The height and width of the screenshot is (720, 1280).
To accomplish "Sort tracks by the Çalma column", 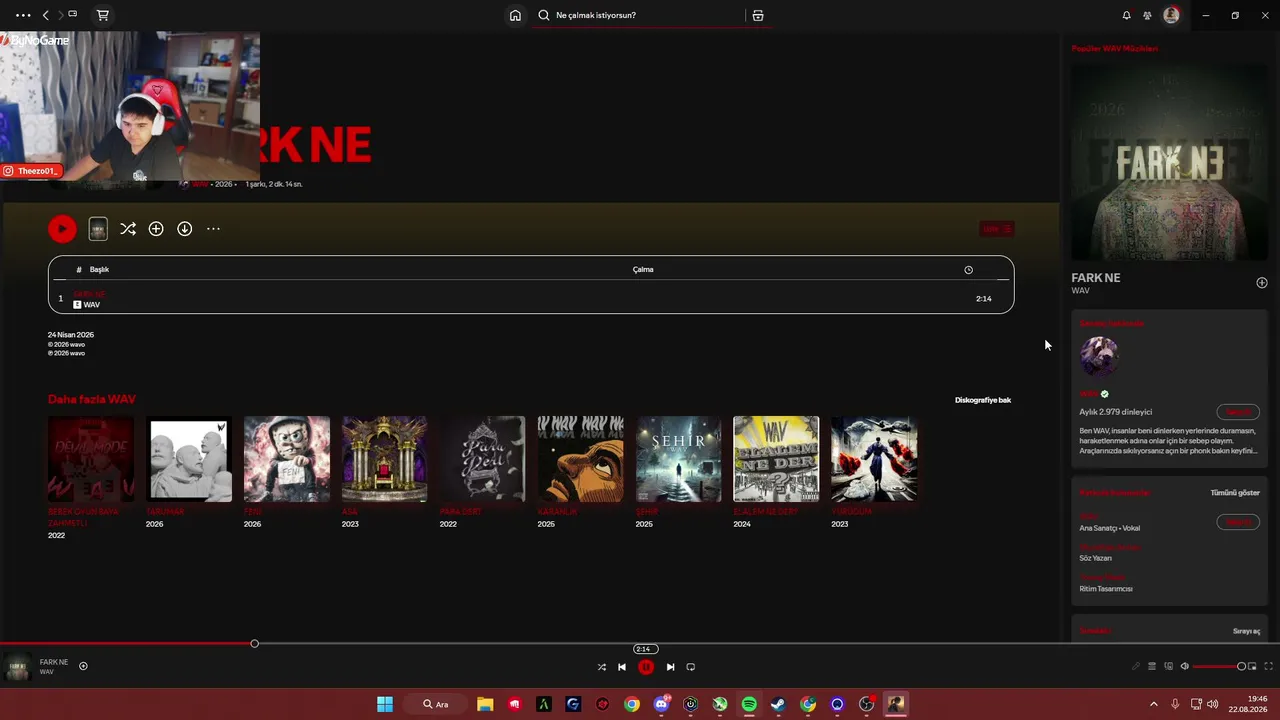I will (643, 270).
